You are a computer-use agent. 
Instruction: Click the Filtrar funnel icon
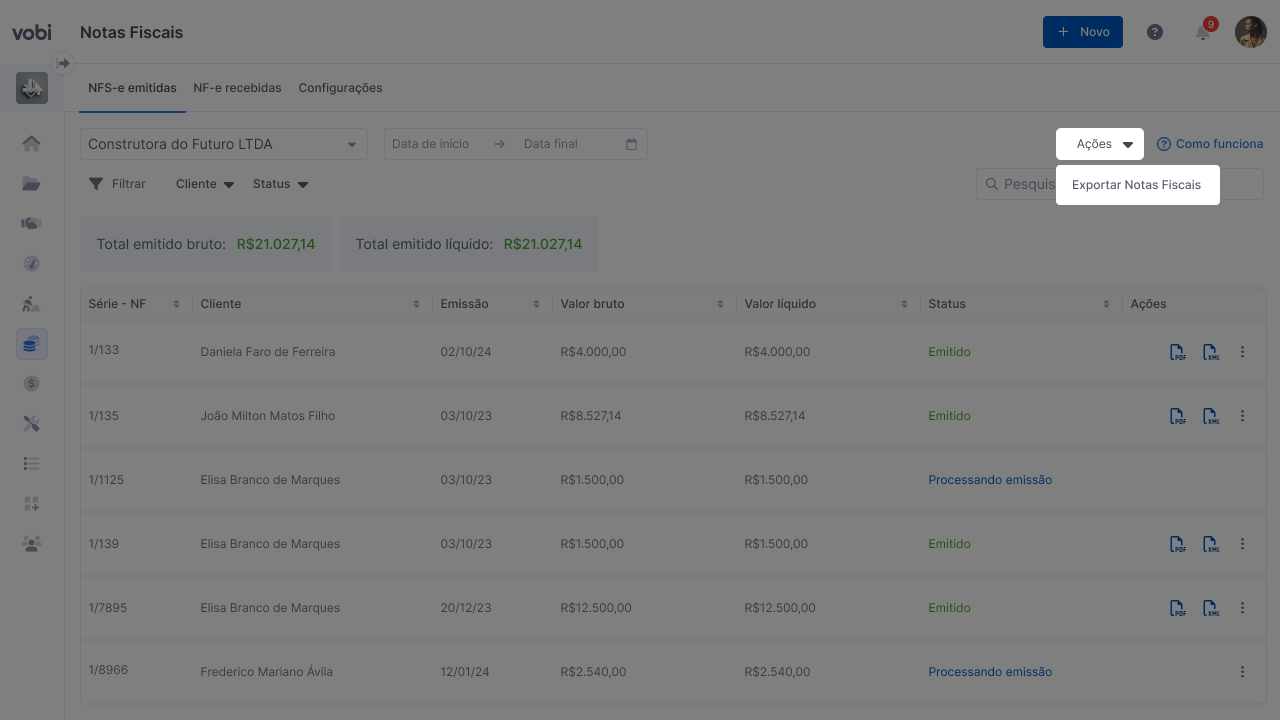click(x=96, y=184)
